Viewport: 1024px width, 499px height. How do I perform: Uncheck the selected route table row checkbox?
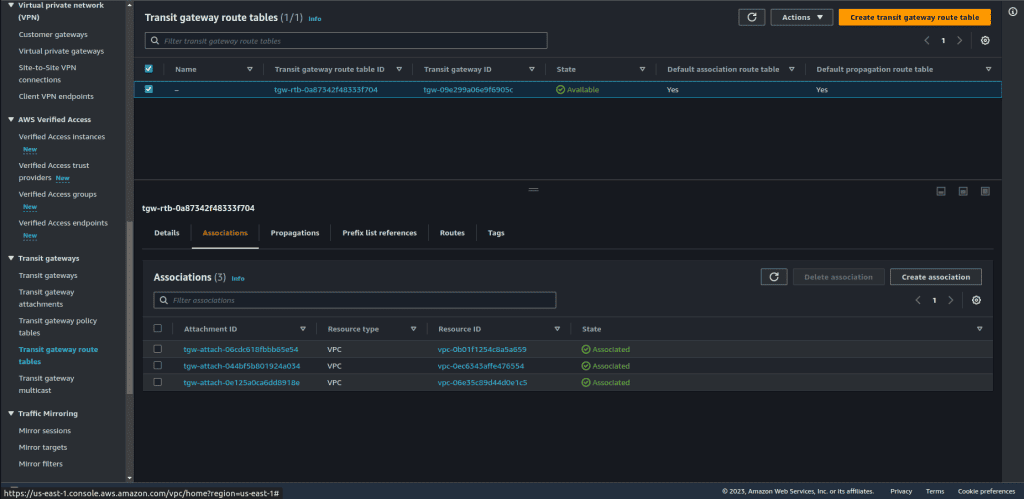pos(150,89)
